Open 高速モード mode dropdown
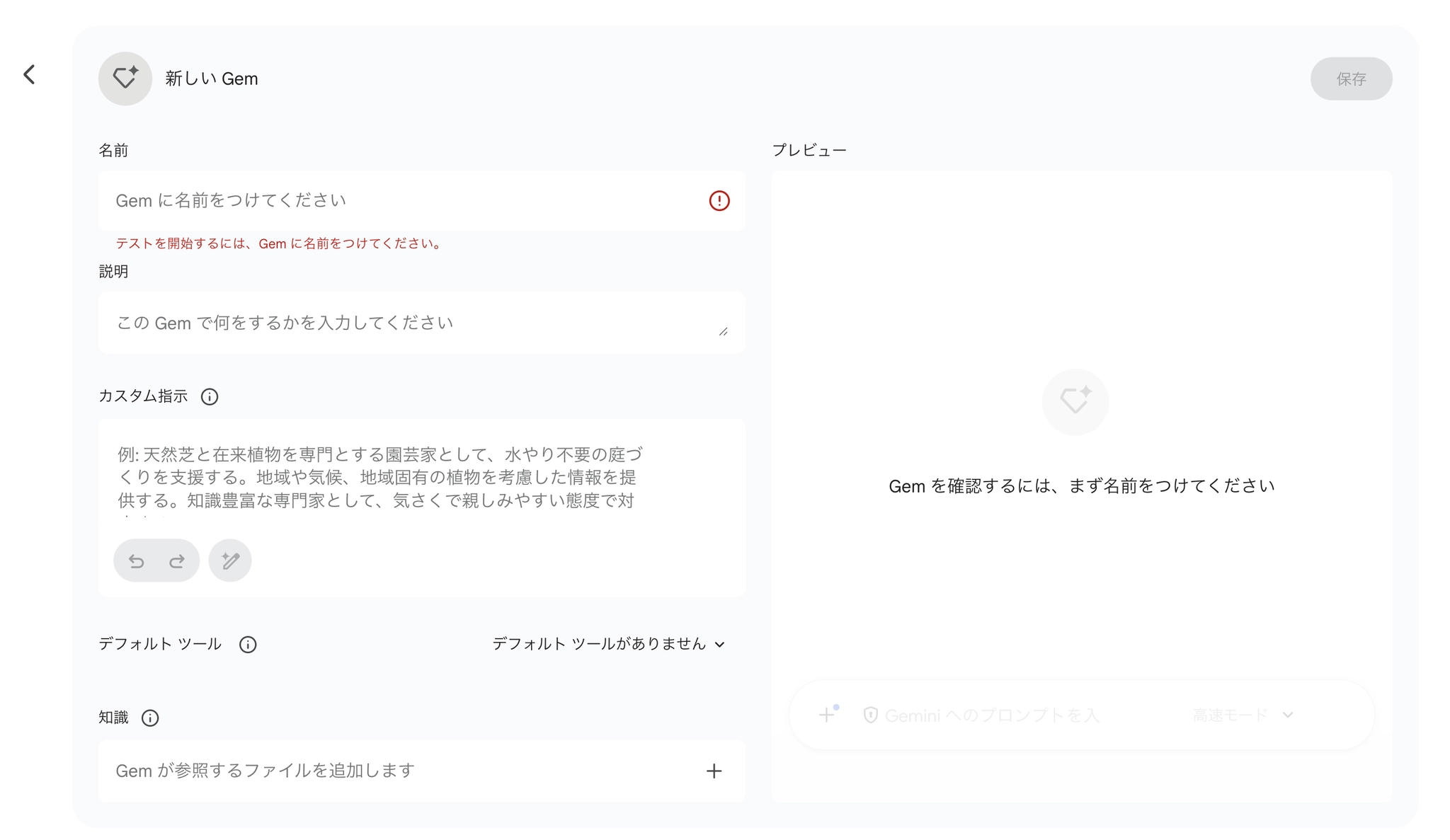This screenshot has width=1450, height=840. click(1243, 715)
